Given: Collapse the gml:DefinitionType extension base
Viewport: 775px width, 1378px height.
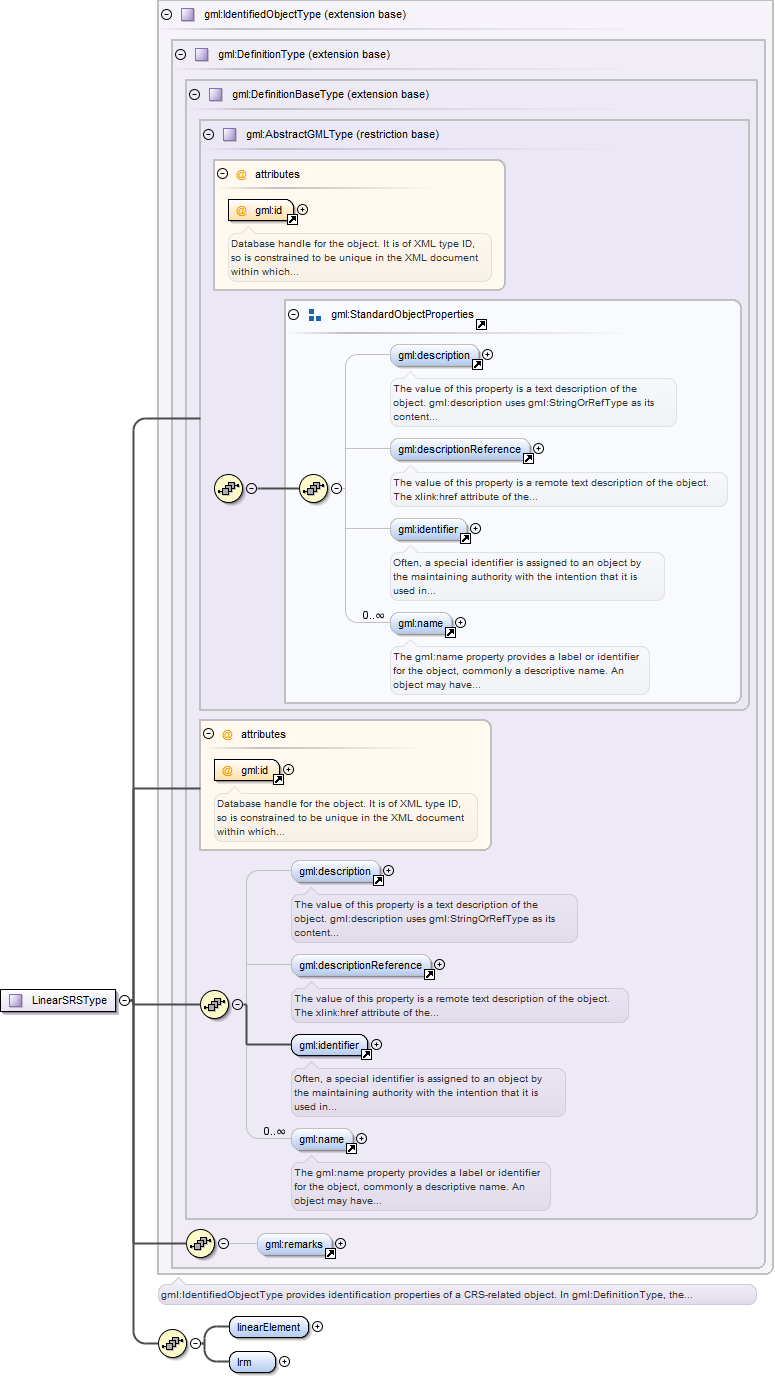Looking at the screenshot, I should pos(180,55).
